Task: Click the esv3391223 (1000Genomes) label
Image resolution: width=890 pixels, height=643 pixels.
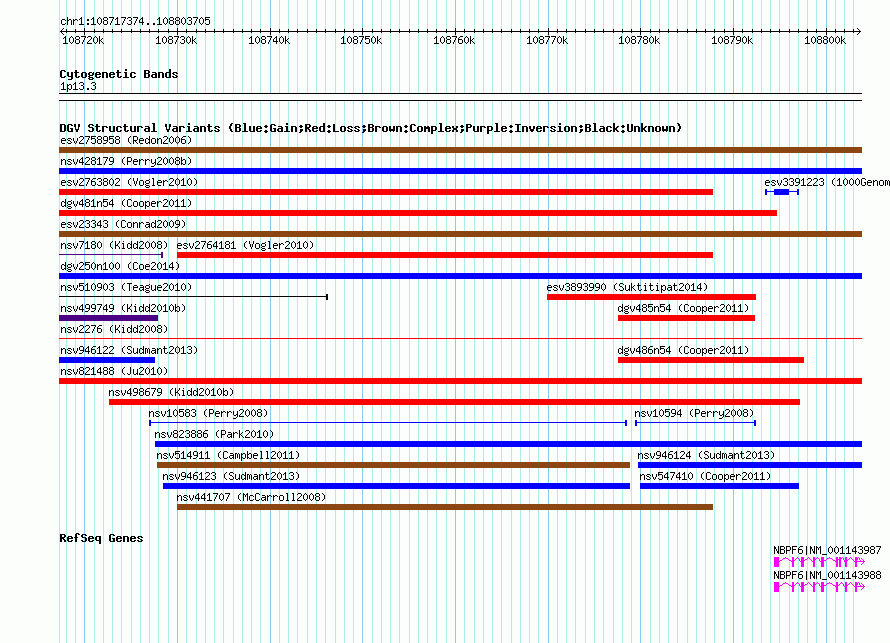Action: pyautogui.click(x=827, y=182)
